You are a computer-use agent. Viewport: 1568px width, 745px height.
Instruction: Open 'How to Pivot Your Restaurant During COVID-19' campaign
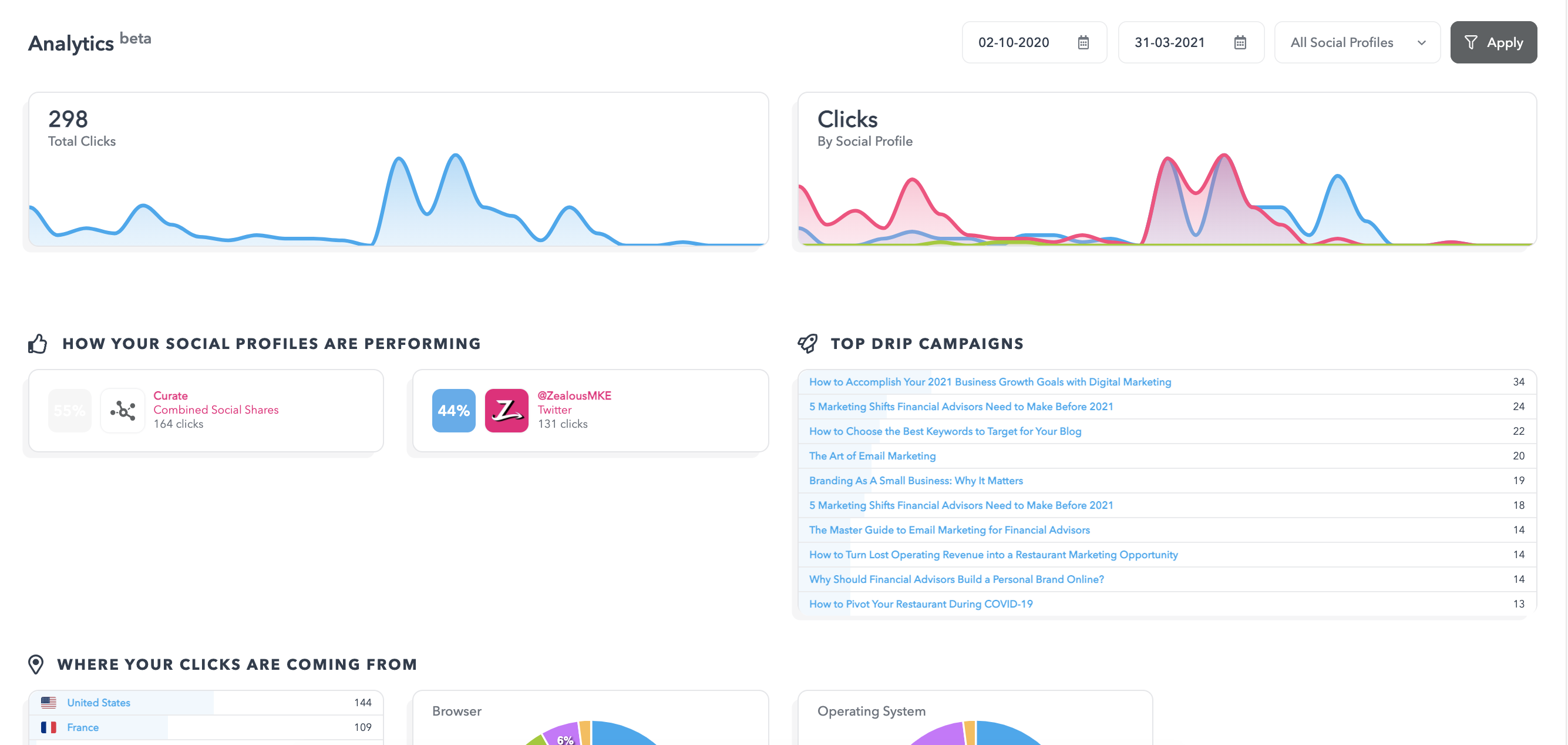click(920, 603)
